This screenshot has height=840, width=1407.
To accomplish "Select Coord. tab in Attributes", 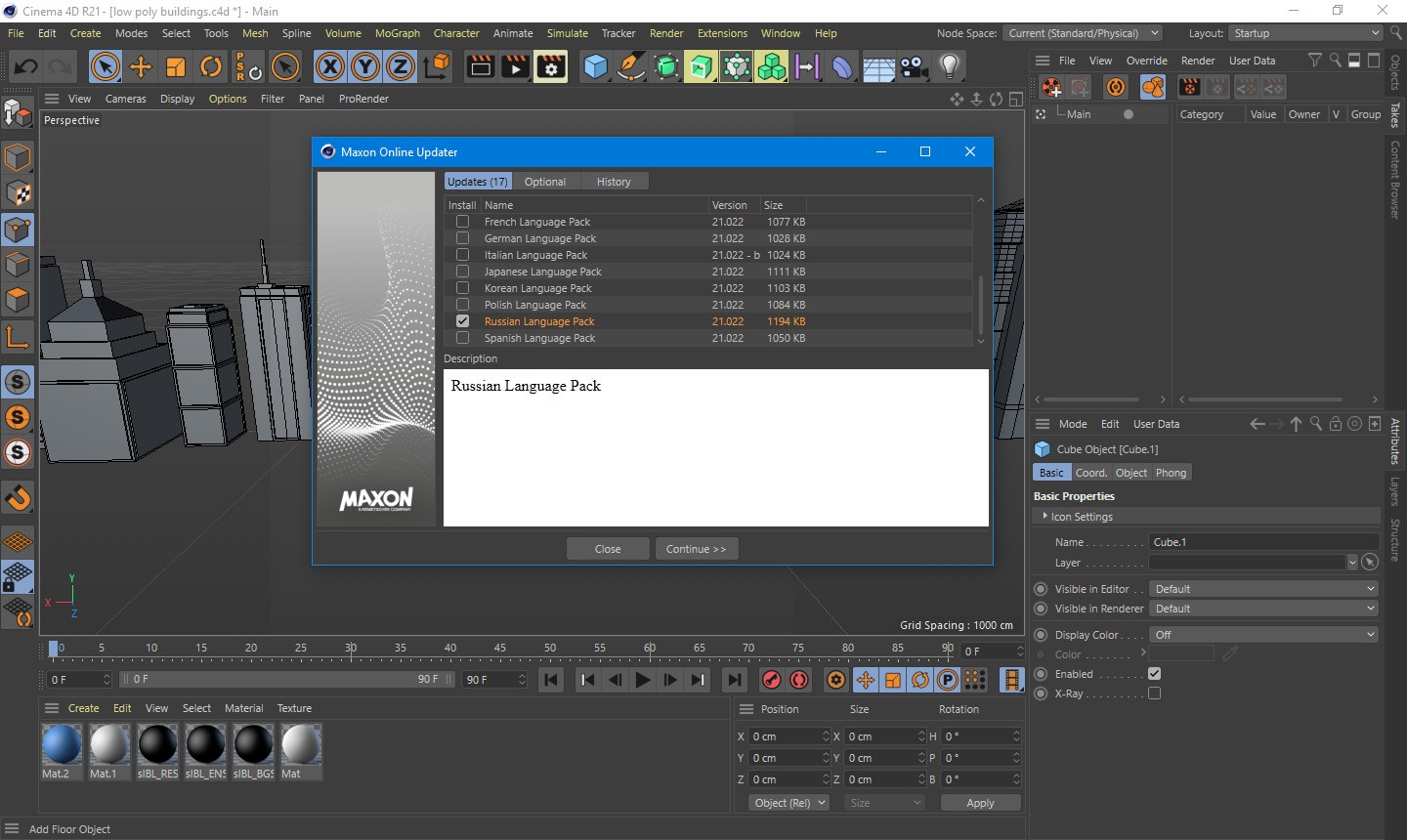I will tap(1091, 473).
